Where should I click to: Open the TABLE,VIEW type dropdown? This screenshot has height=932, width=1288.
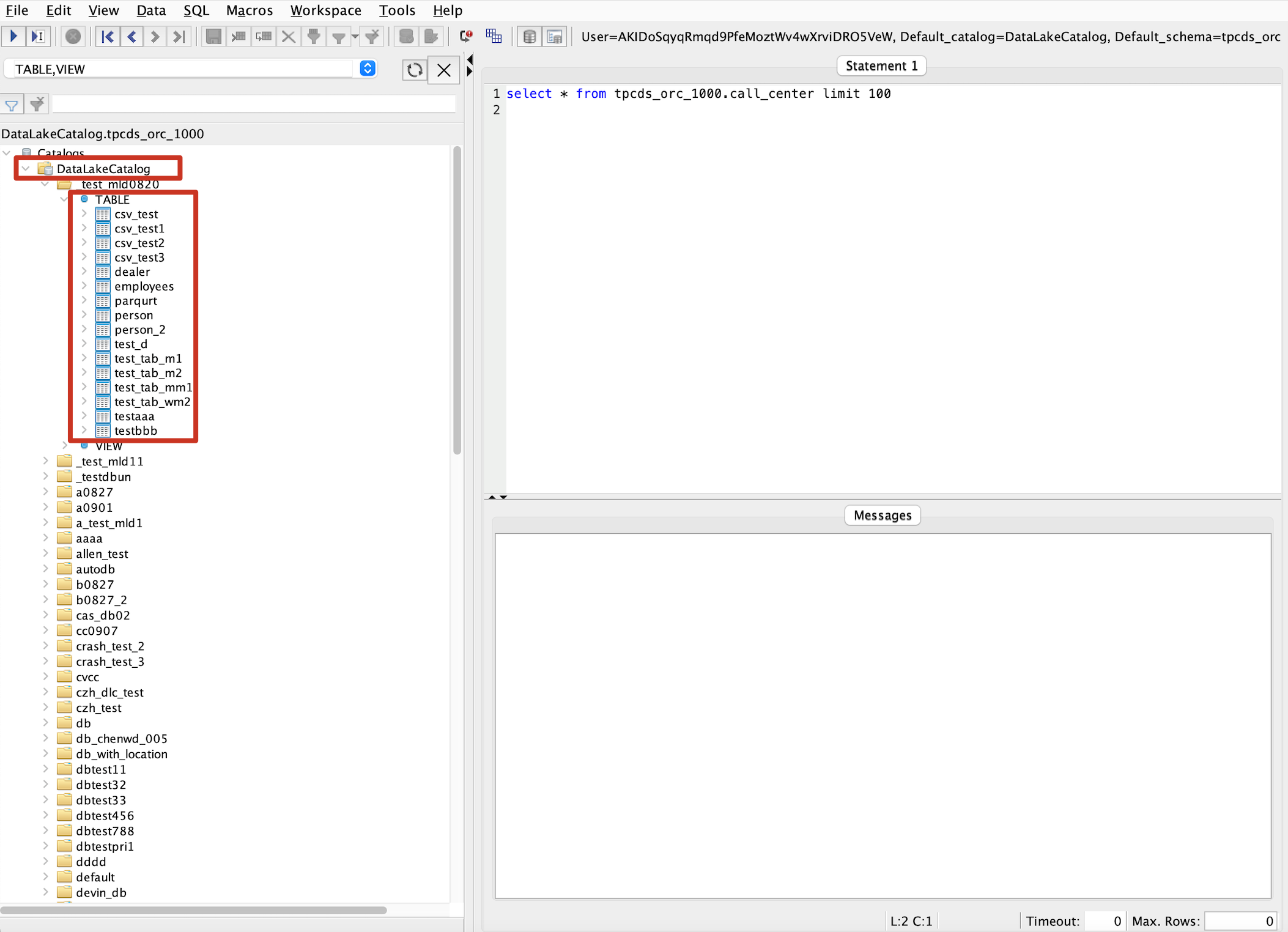coord(368,68)
